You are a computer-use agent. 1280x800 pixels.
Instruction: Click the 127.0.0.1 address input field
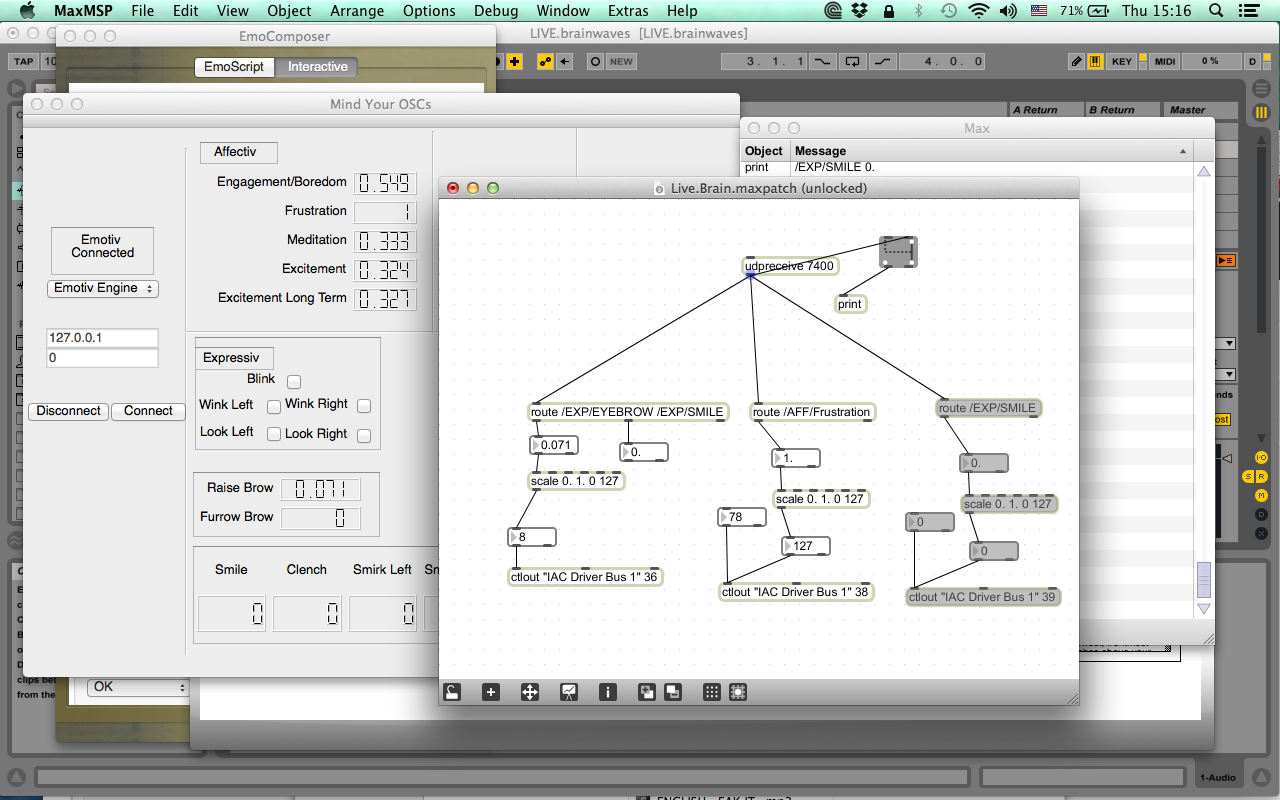102,337
